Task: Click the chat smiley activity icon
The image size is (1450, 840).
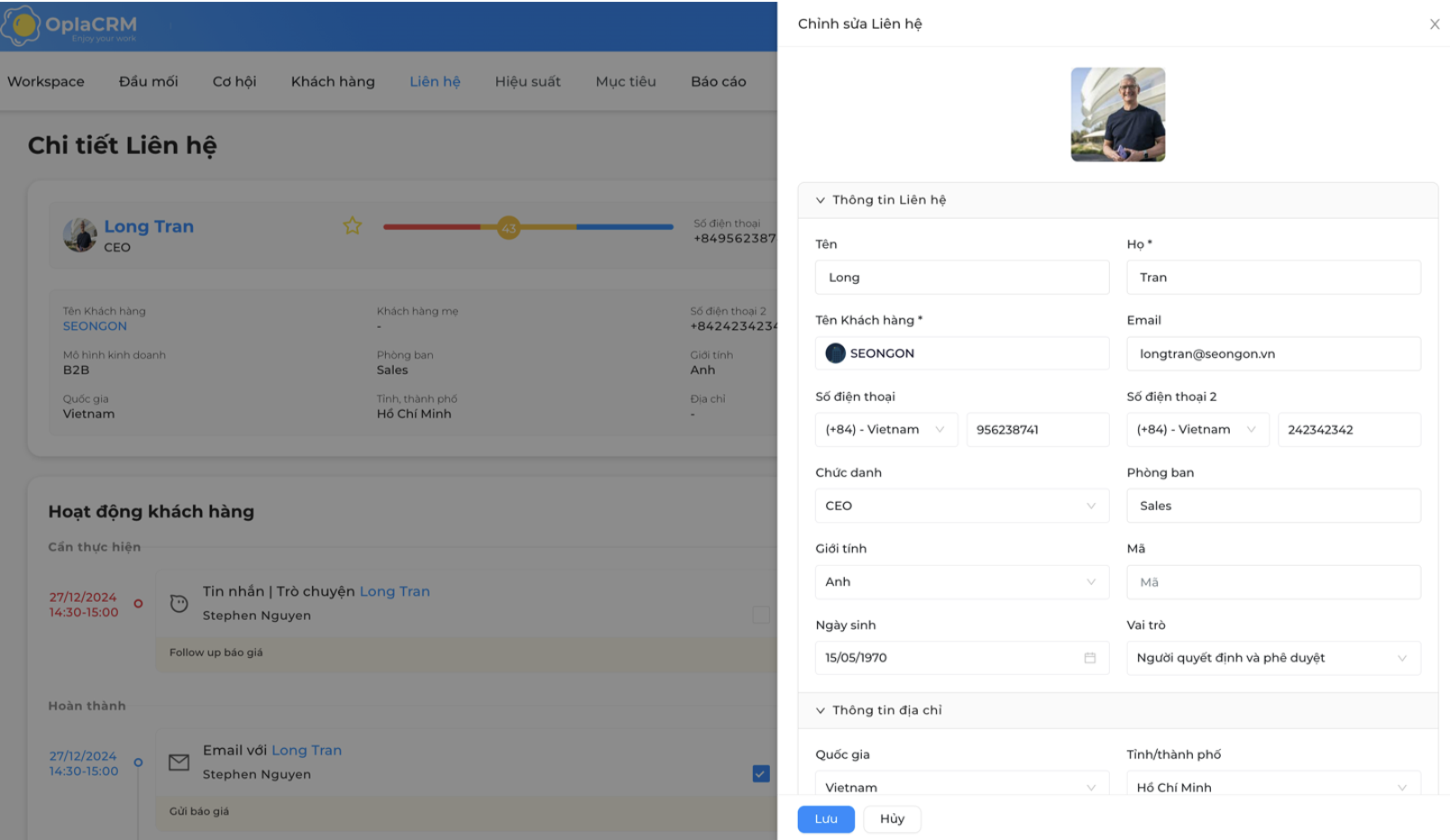Action: [x=179, y=603]
